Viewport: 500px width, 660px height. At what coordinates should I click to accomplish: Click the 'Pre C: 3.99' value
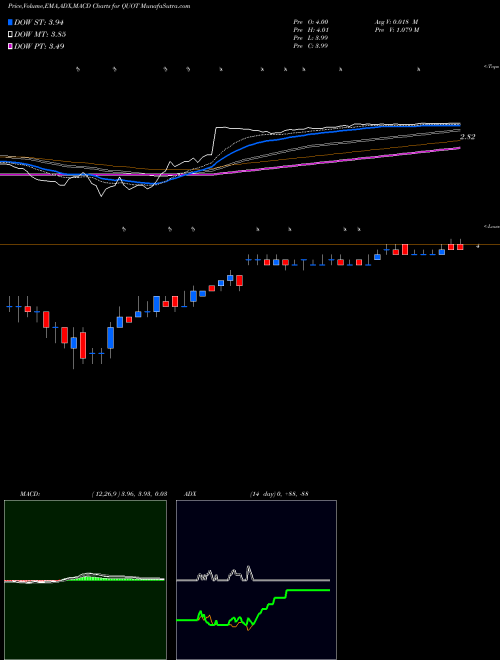coord(311,46)
